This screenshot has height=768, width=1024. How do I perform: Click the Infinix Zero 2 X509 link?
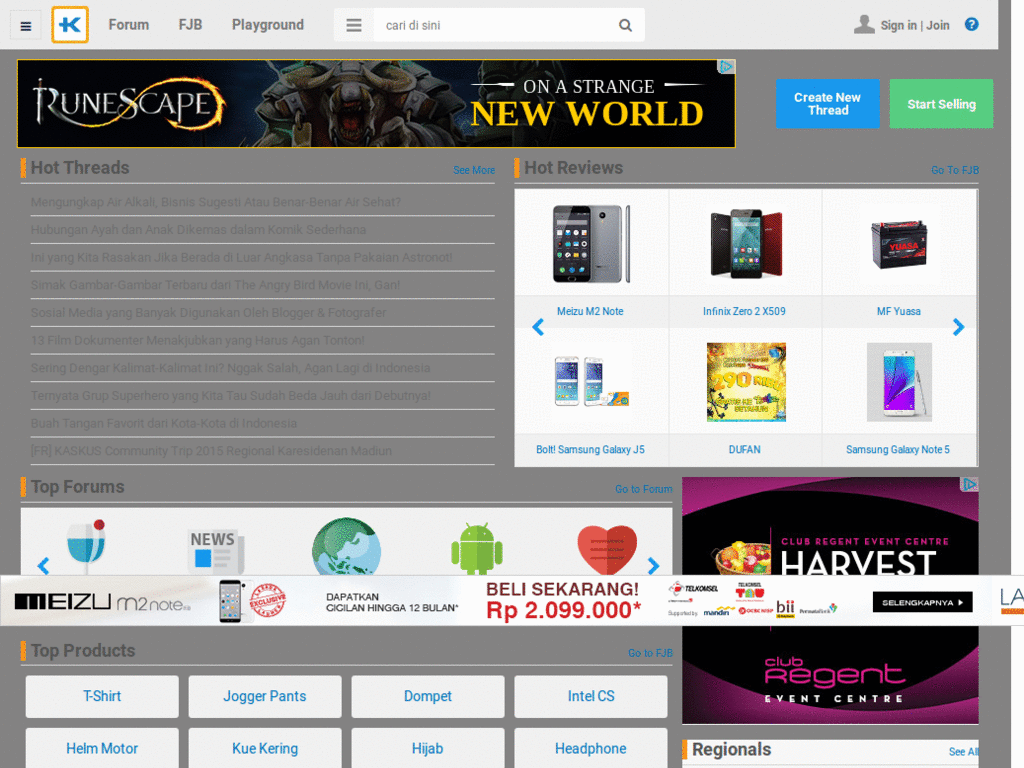pos(744,312)
